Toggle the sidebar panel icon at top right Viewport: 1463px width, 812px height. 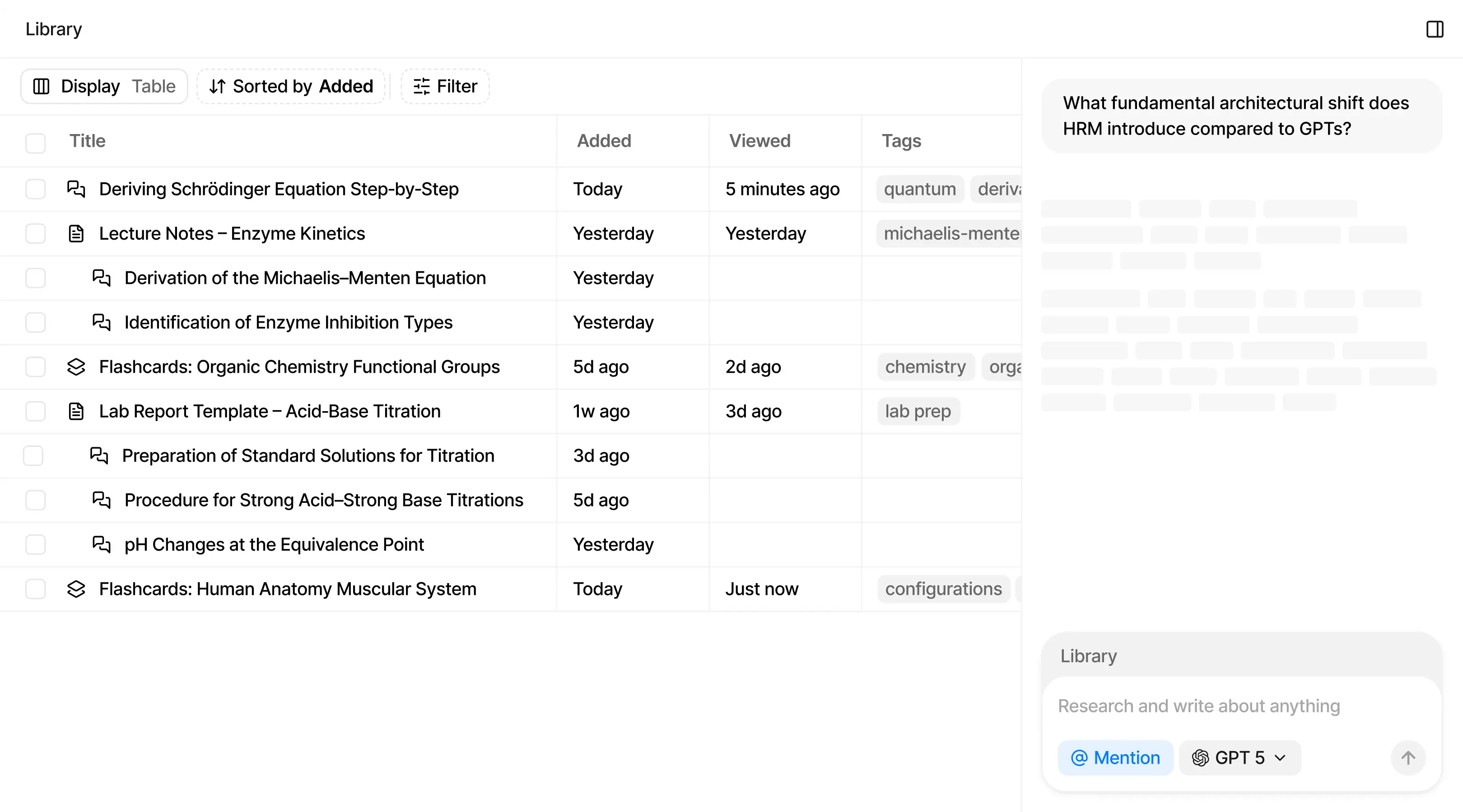tap(1435, 29)
